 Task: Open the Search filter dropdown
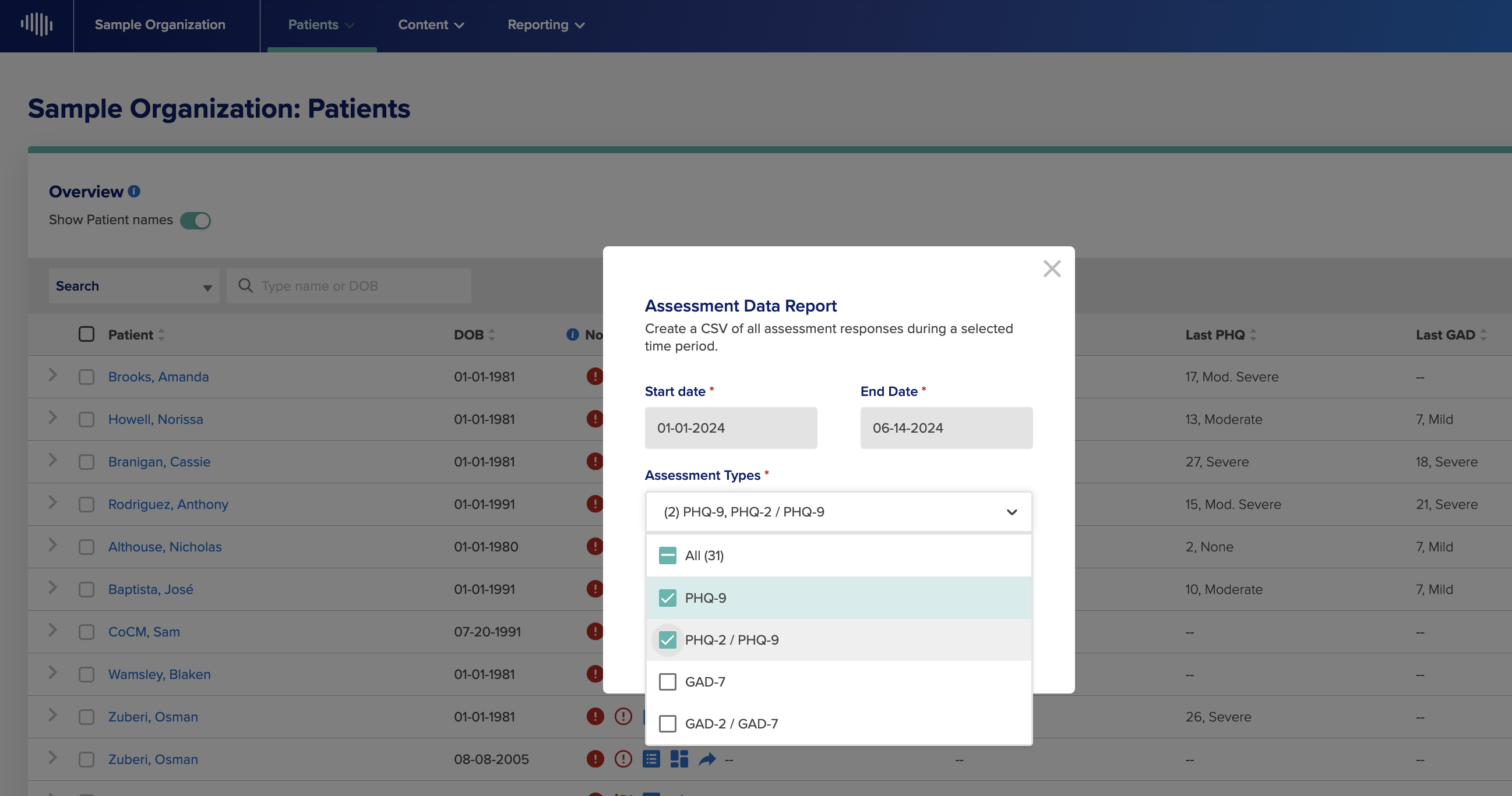[x=134, y=286]
